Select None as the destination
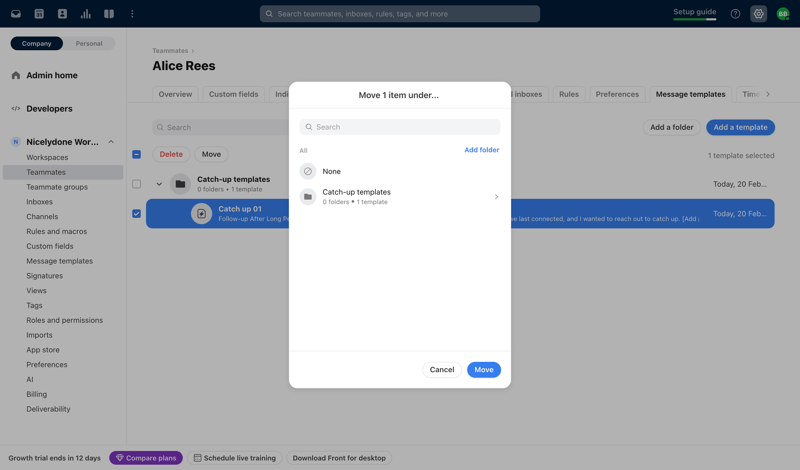 (400, 171)
